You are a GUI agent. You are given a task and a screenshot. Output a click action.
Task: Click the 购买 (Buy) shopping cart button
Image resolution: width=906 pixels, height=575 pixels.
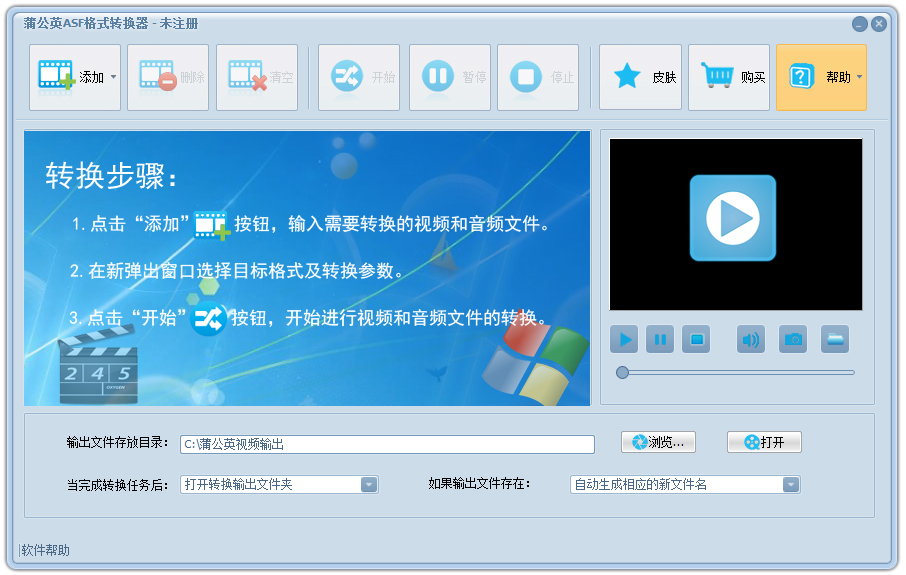pyautogui.click(x=729, y=77)
